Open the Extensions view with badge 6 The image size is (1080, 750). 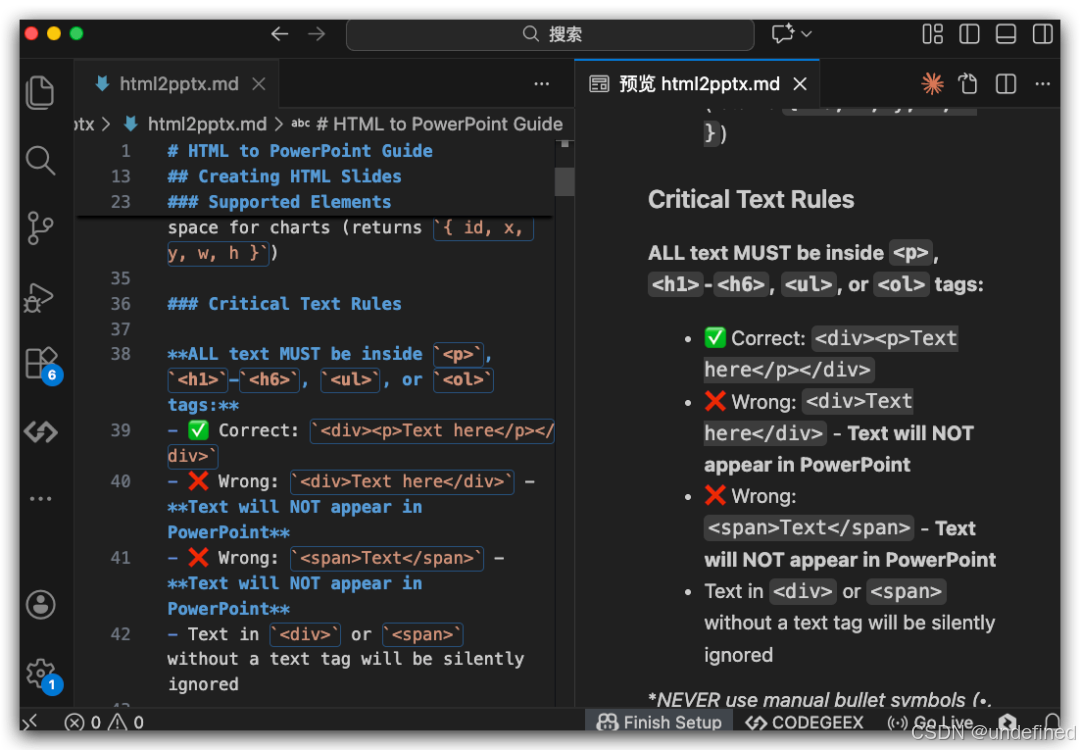[x=41, y=364]
